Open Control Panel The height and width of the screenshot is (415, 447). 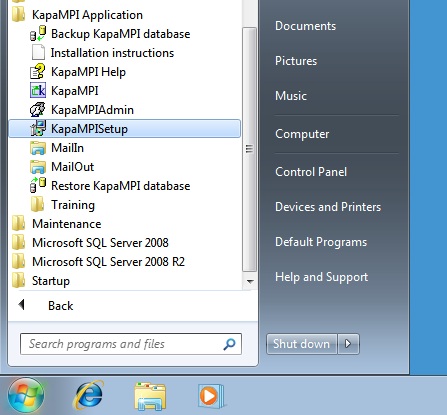[311, 172]
